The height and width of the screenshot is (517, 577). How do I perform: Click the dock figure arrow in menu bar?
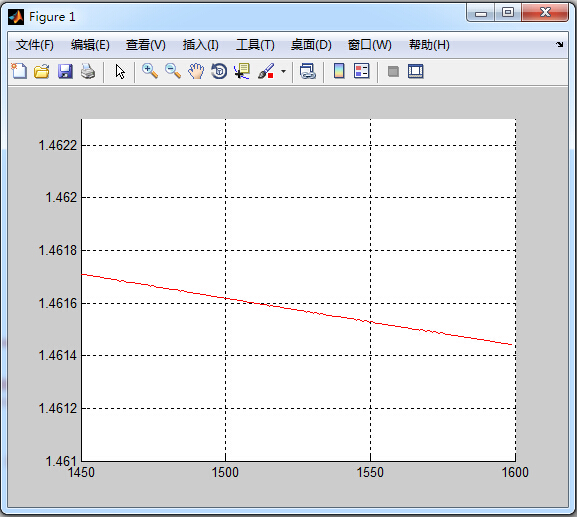tap(559, 45)
